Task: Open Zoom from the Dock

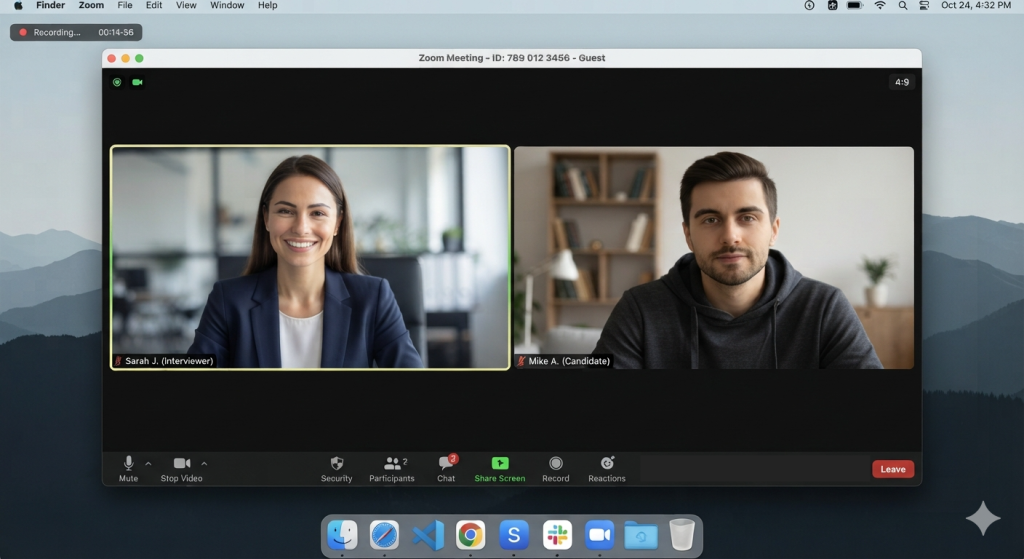Action: click(x=600, y=535)
